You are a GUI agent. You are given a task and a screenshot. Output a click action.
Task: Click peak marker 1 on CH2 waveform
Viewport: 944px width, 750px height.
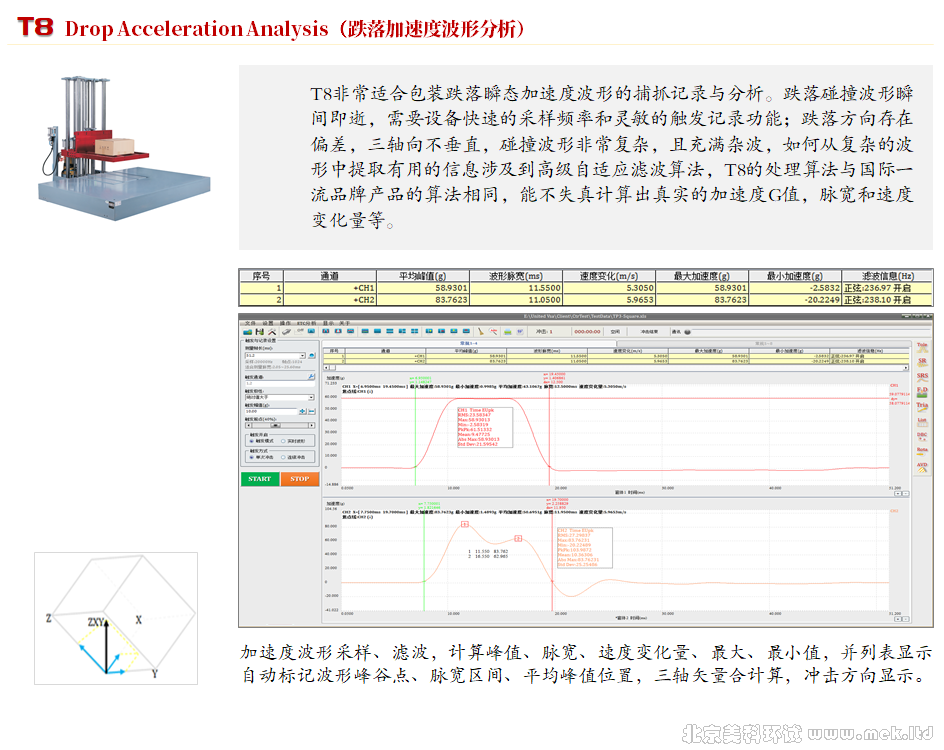click(x=465, y=524)
